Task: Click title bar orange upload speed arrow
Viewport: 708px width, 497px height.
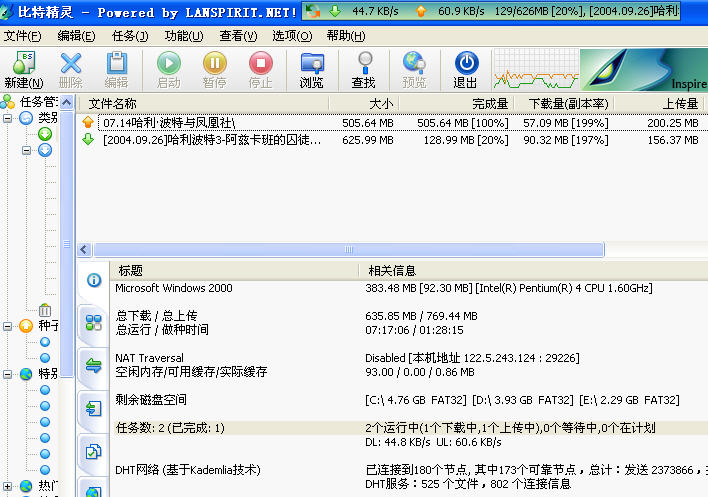Action: coord(421,11)
